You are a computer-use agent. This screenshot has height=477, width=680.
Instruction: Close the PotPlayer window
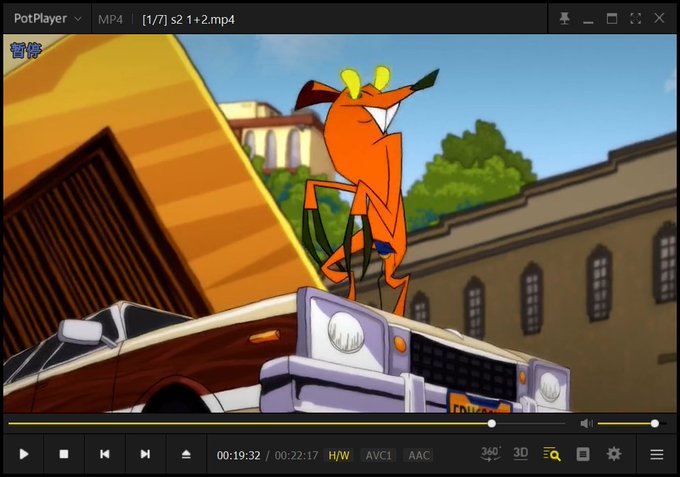tap(659, 18)
